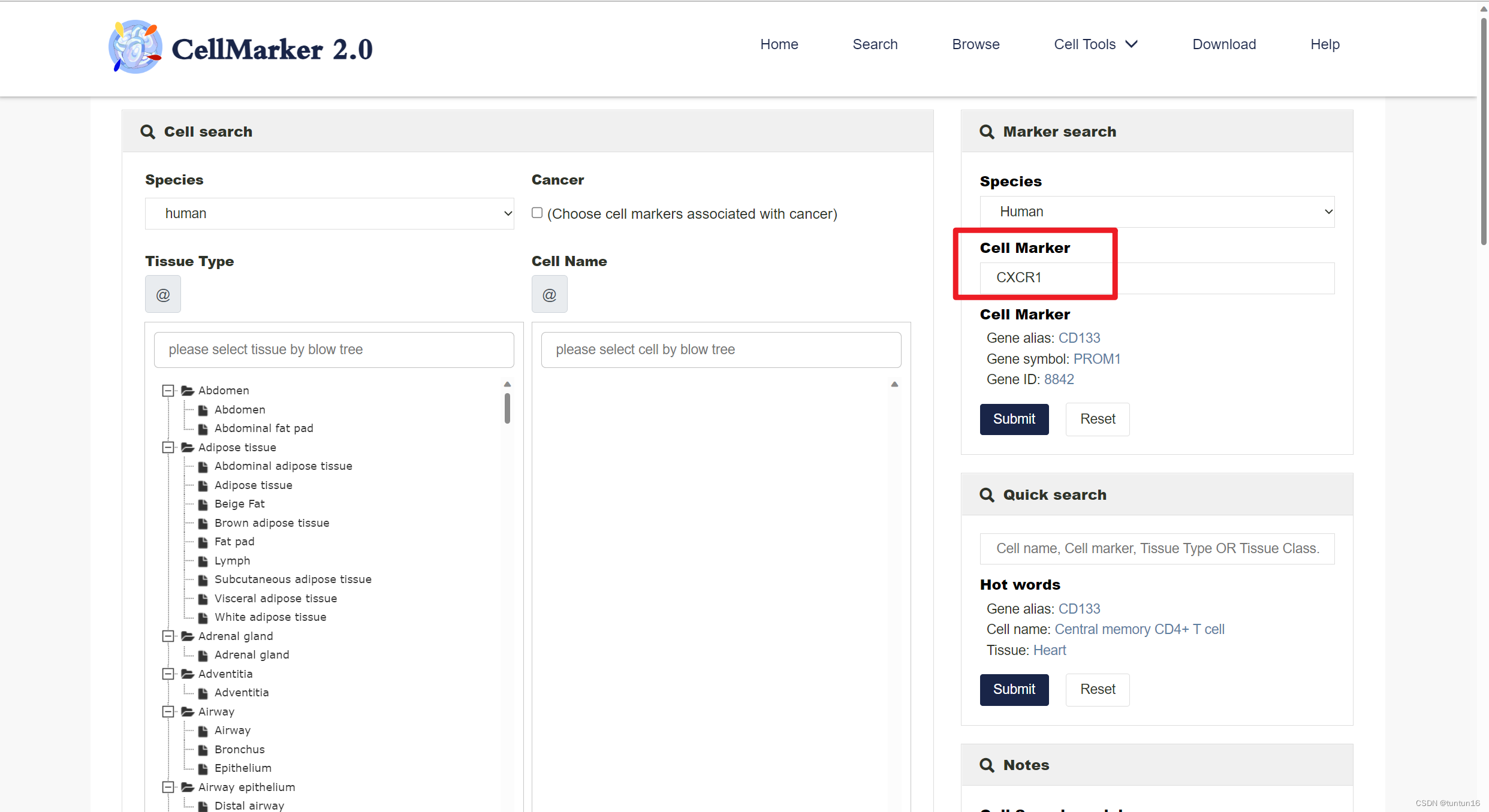Click the Quick search input field
The width and height of the screenshot is (1489, 812).
[x=1156, y=548]
